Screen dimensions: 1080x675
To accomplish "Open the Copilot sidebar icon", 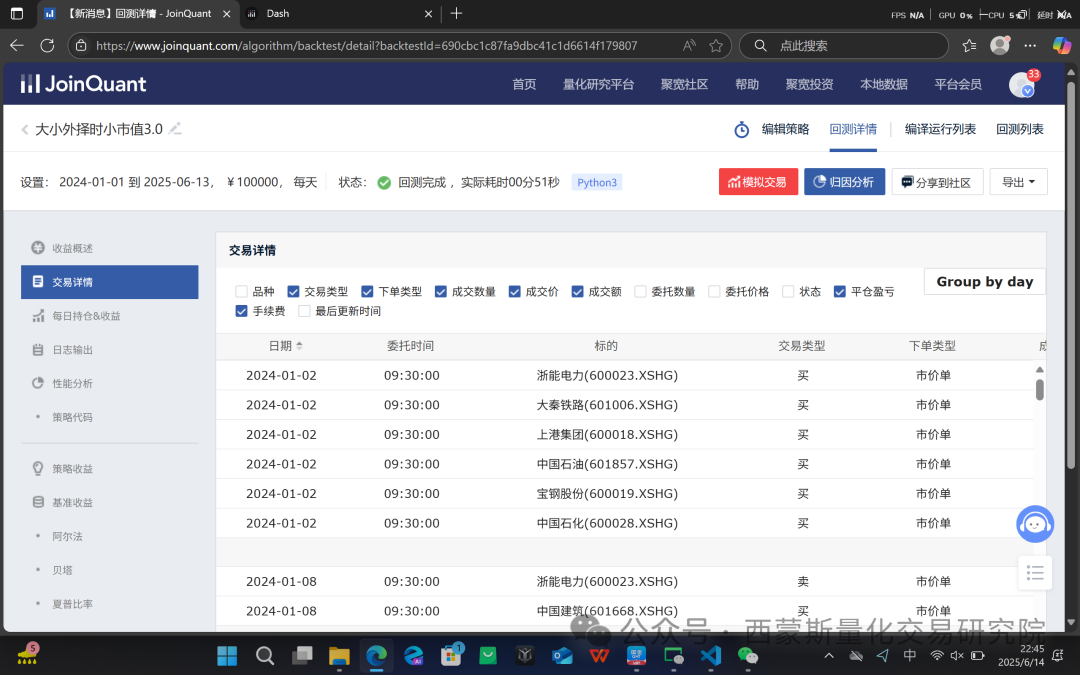I will click(1061, 45).
